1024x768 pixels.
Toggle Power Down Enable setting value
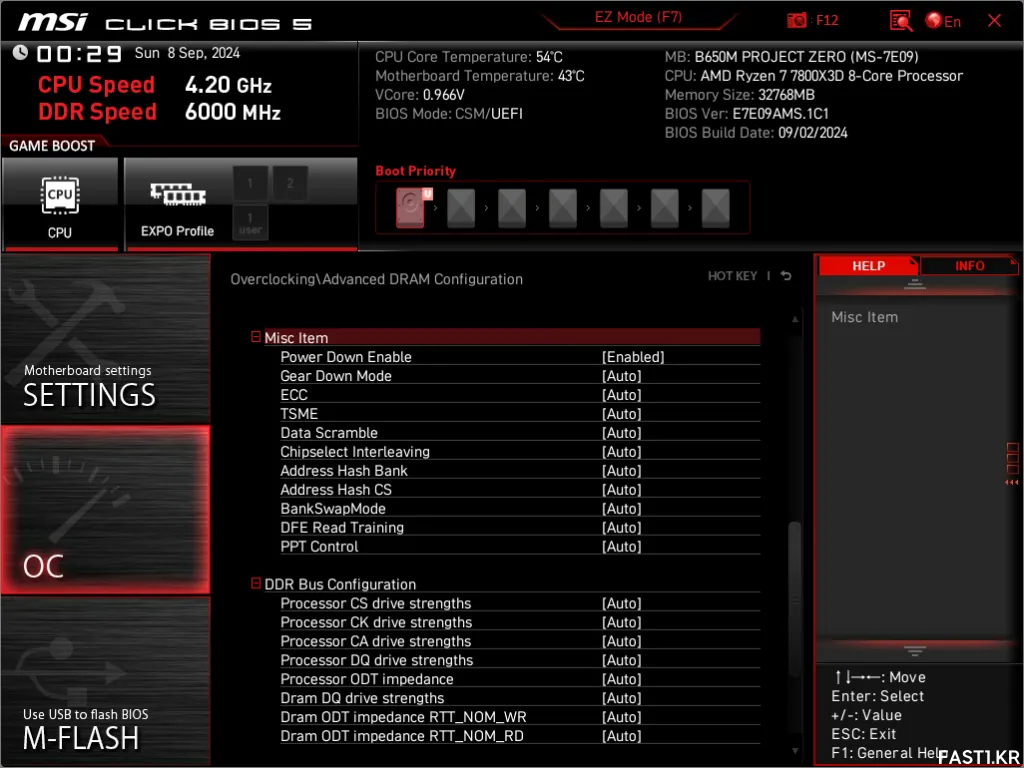[x=633, y=357]
